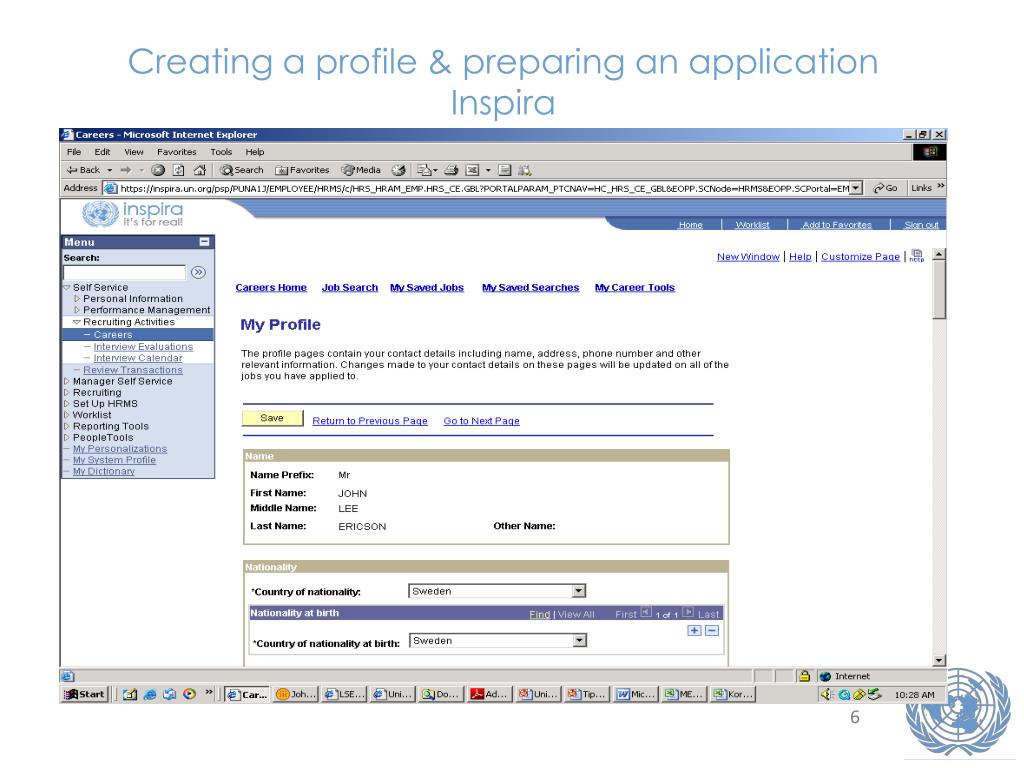The image size is (1024, 768).
Task: Click the Go button beside address bar
Action: (886, 188)
